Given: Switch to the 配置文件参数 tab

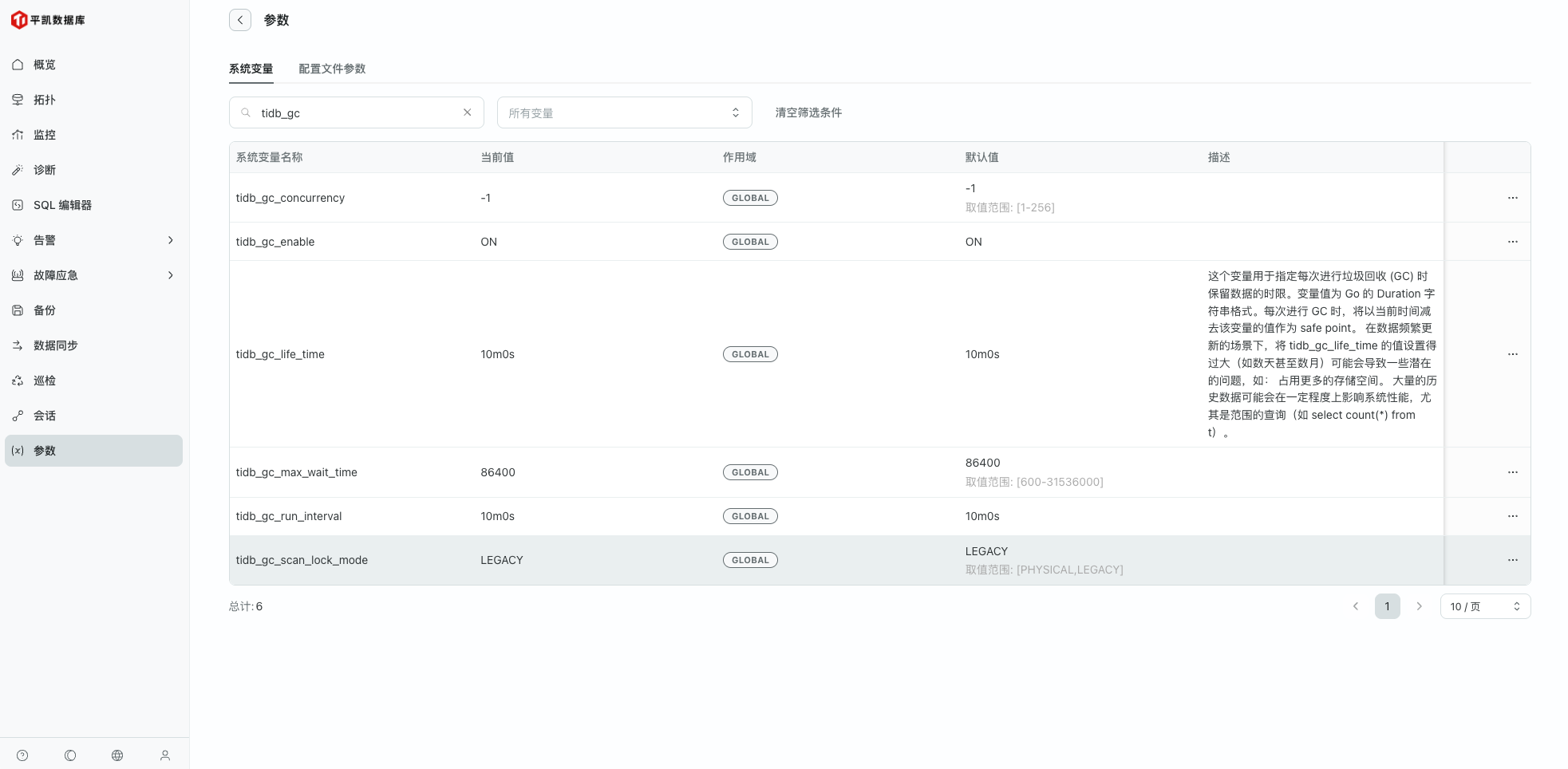Looking at the screenshot, I should click(x=332, y=69).
